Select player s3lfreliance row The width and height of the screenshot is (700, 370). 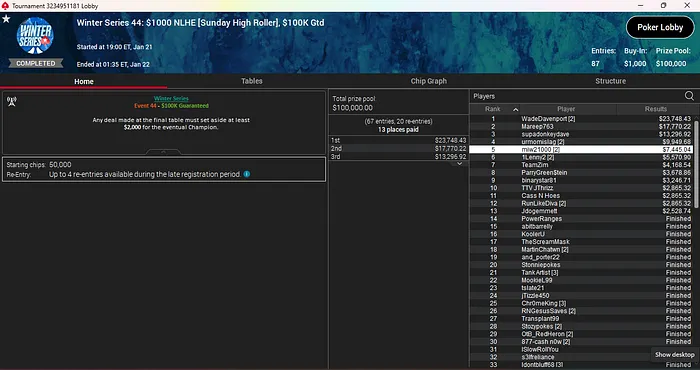581,357
